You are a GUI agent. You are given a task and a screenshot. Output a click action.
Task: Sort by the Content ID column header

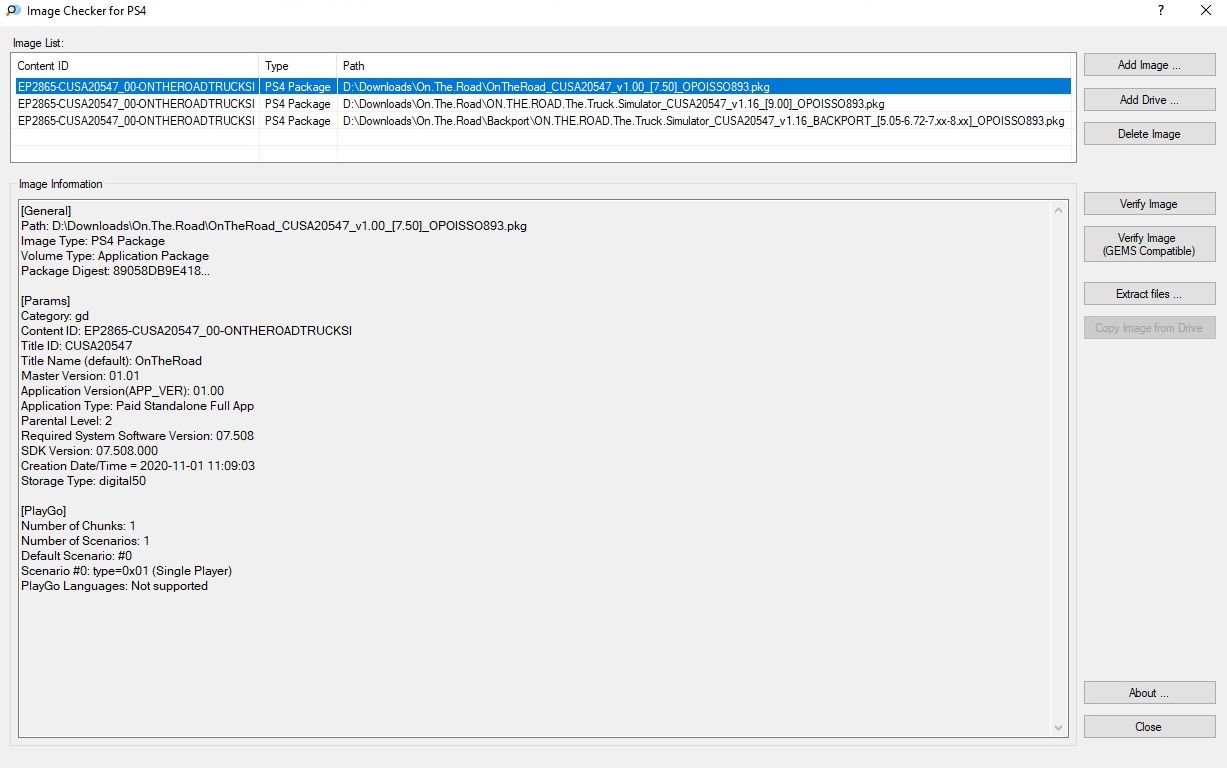tap(135, 66)
